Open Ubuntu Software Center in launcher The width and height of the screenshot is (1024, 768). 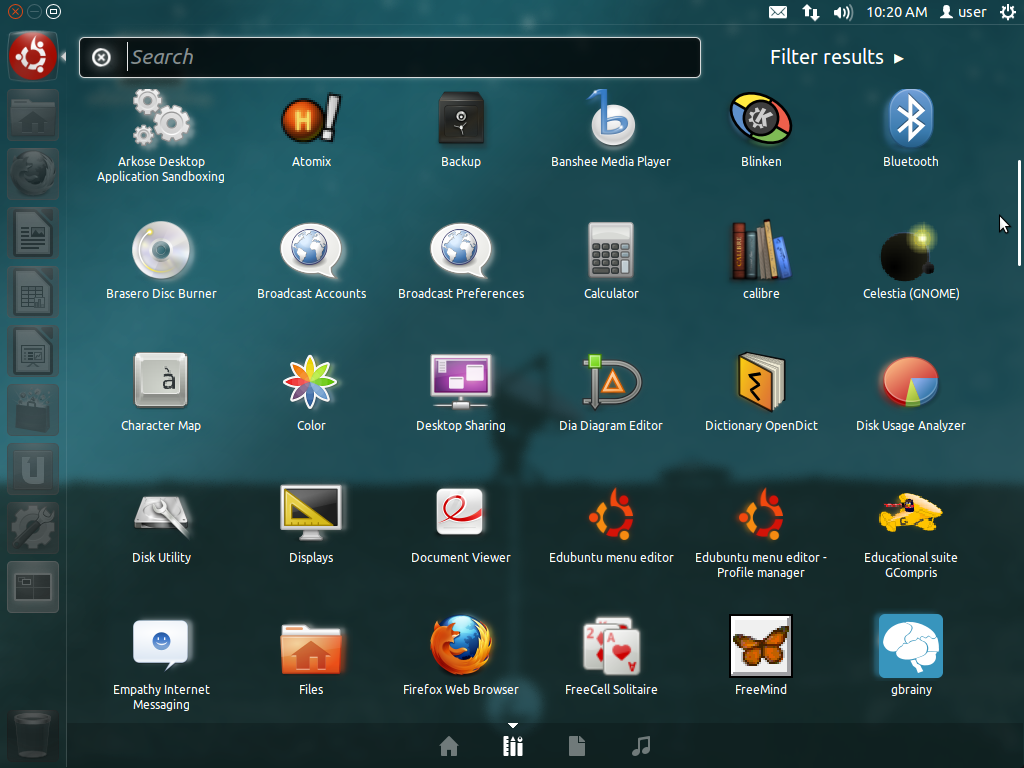click(33, 410)
